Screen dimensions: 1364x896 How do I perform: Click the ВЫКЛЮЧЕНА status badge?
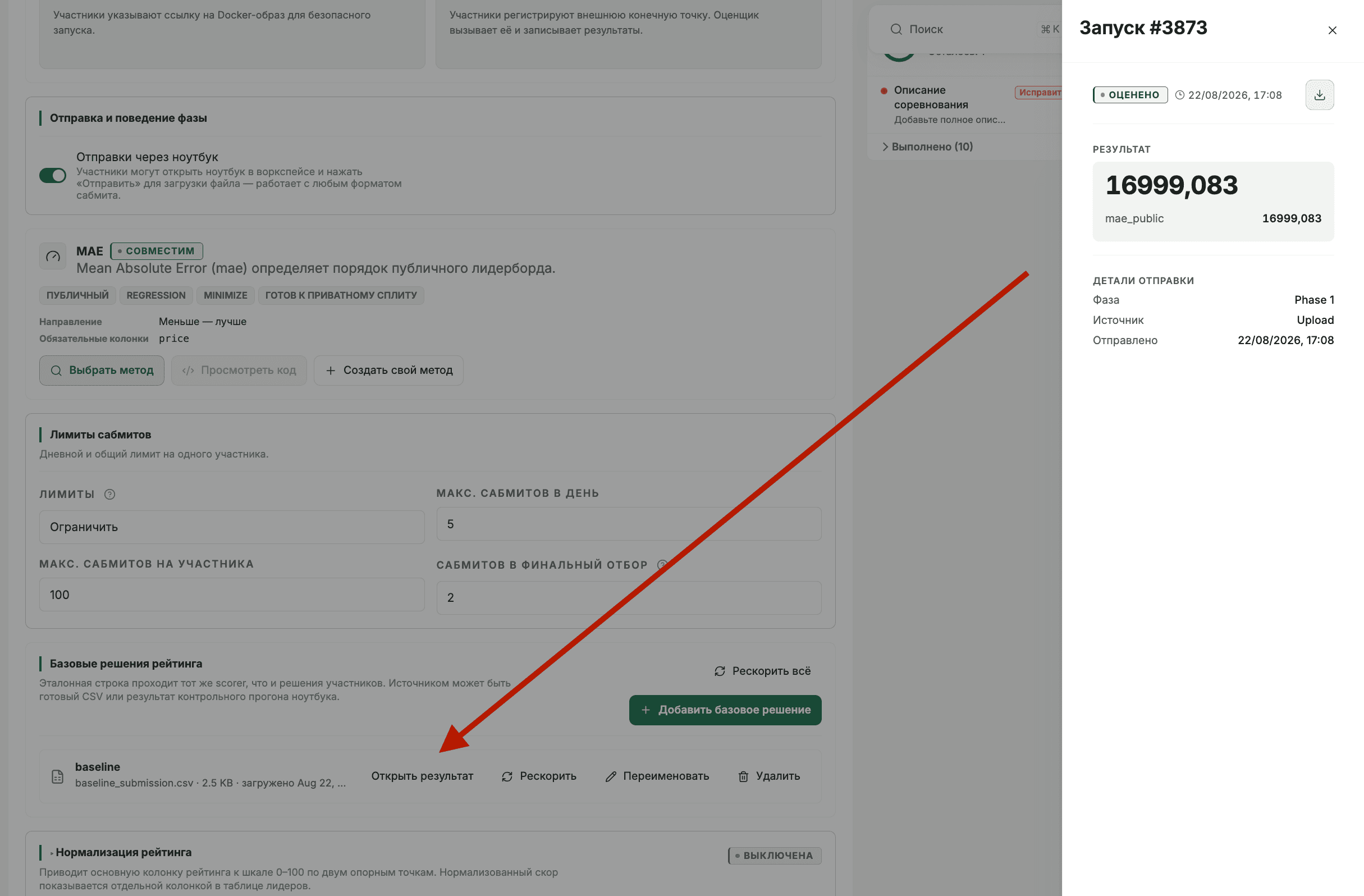[774, 856]
